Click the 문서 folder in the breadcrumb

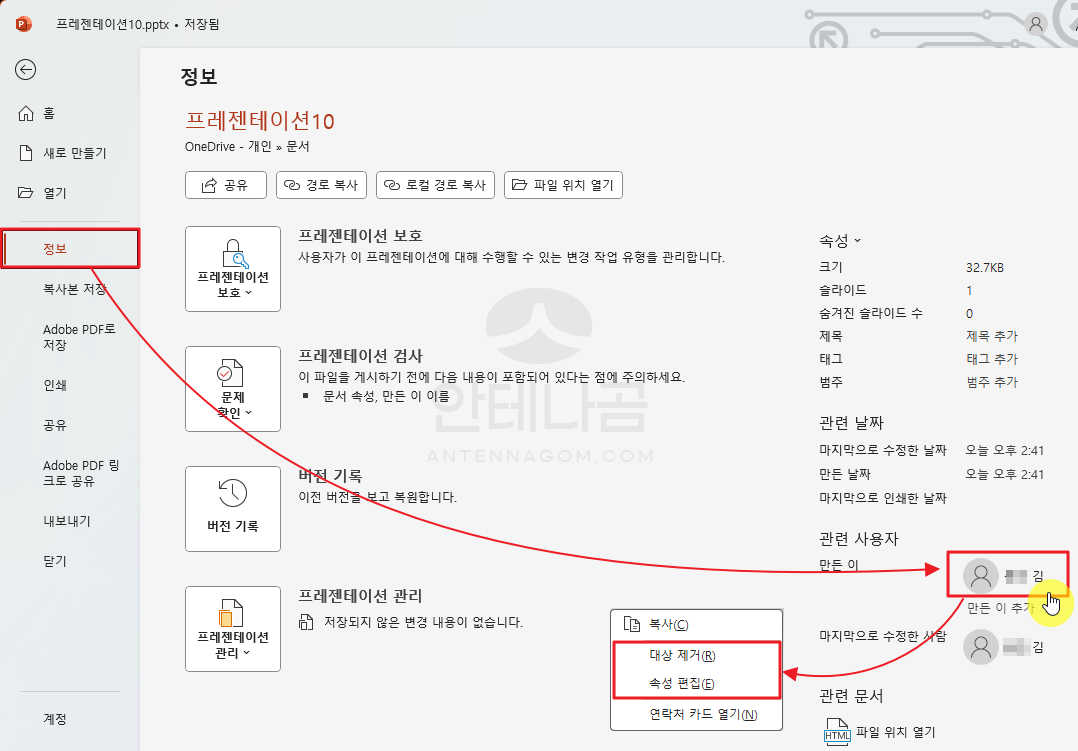tap(298, 146)
